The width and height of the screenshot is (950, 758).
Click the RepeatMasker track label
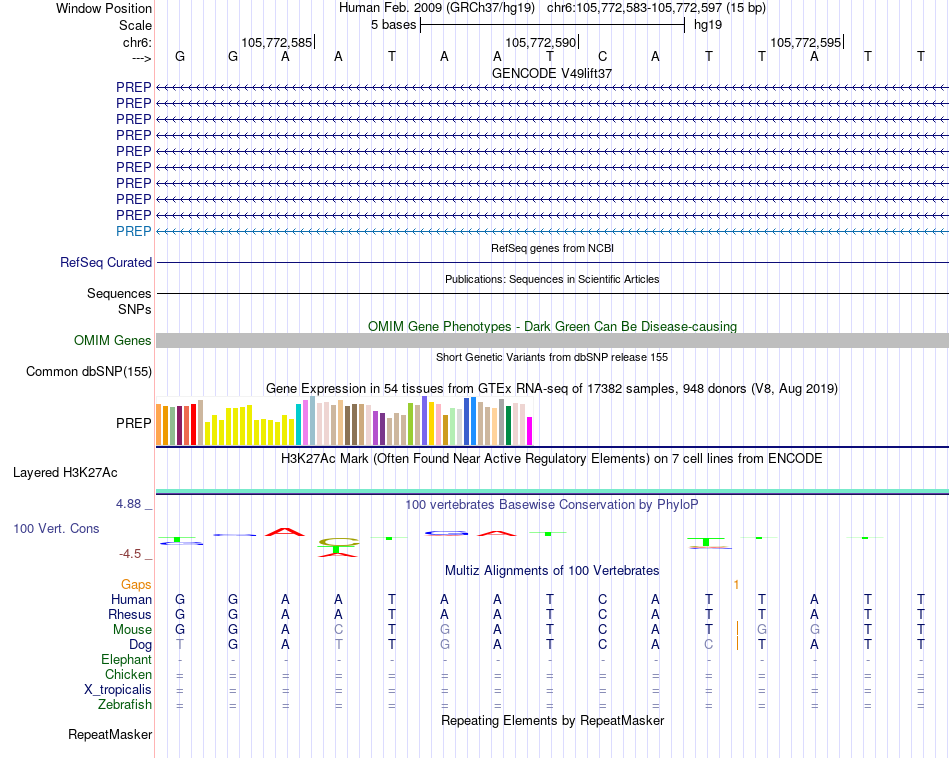pos(110,734)
